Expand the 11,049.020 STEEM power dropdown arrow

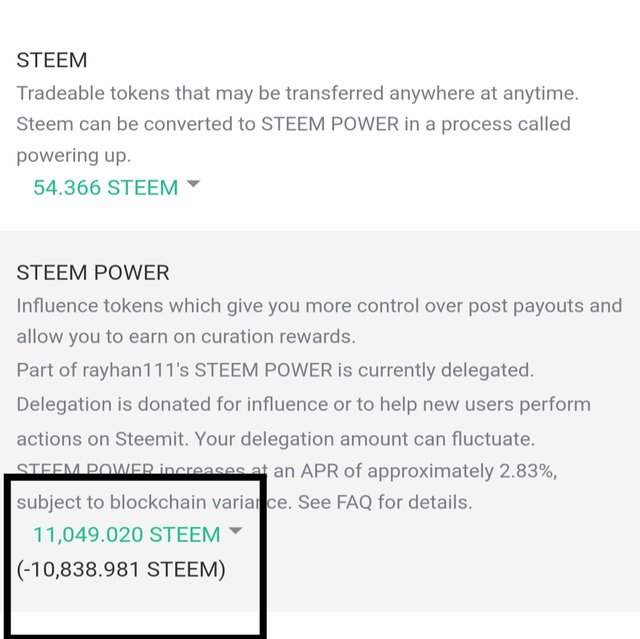pos(236,532)
